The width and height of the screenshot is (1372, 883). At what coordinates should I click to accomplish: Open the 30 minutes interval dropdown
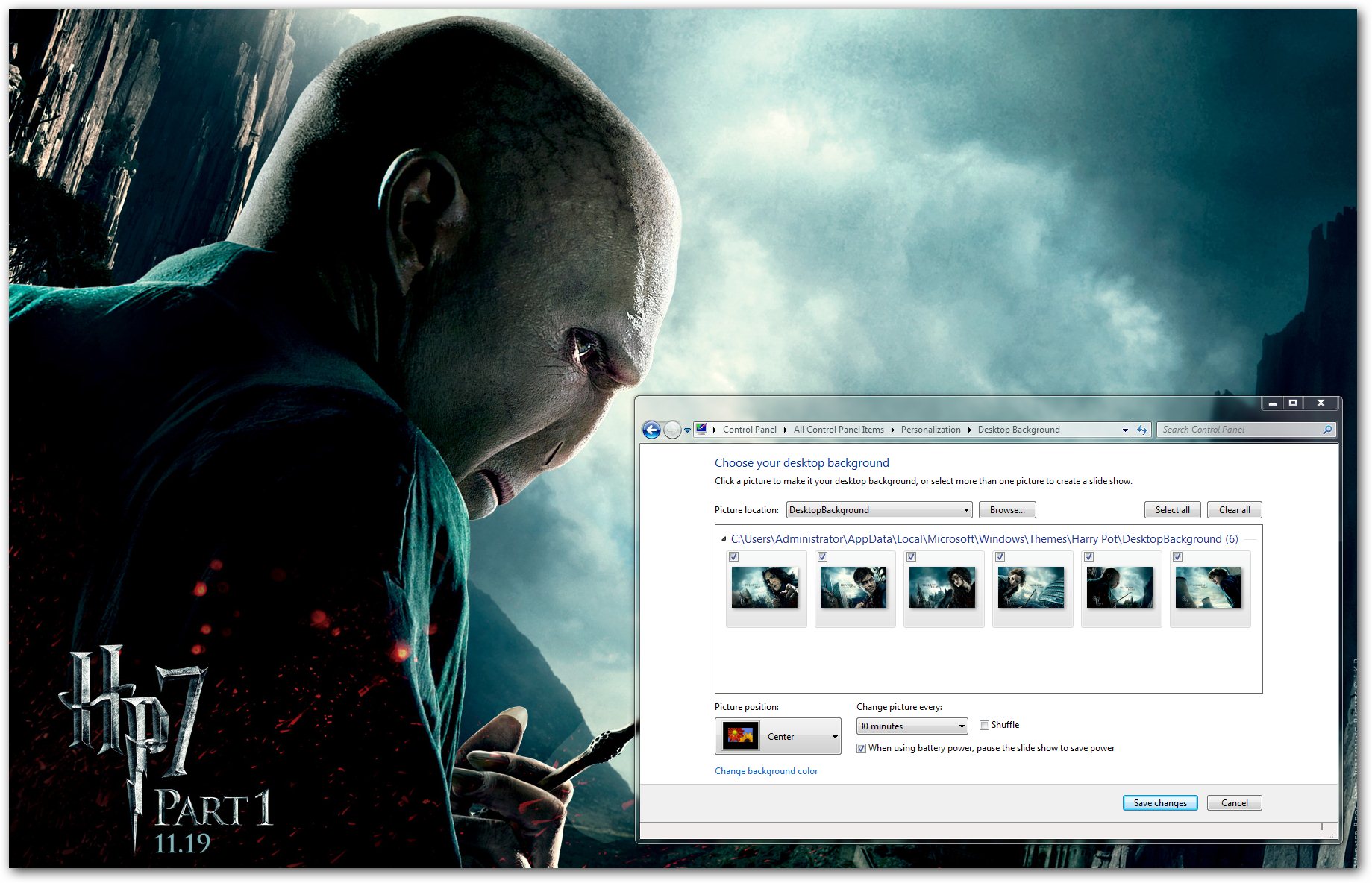click(912, 726)
